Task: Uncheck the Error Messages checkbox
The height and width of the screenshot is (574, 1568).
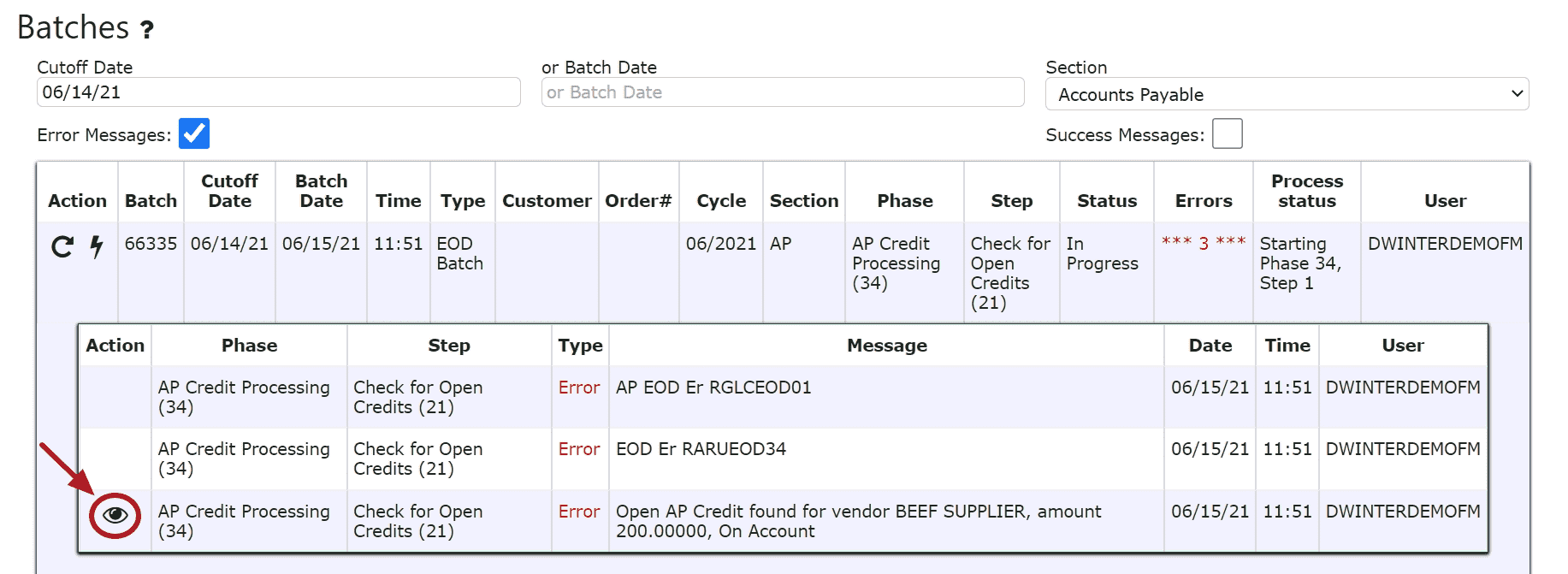Action: coord(194,133)
